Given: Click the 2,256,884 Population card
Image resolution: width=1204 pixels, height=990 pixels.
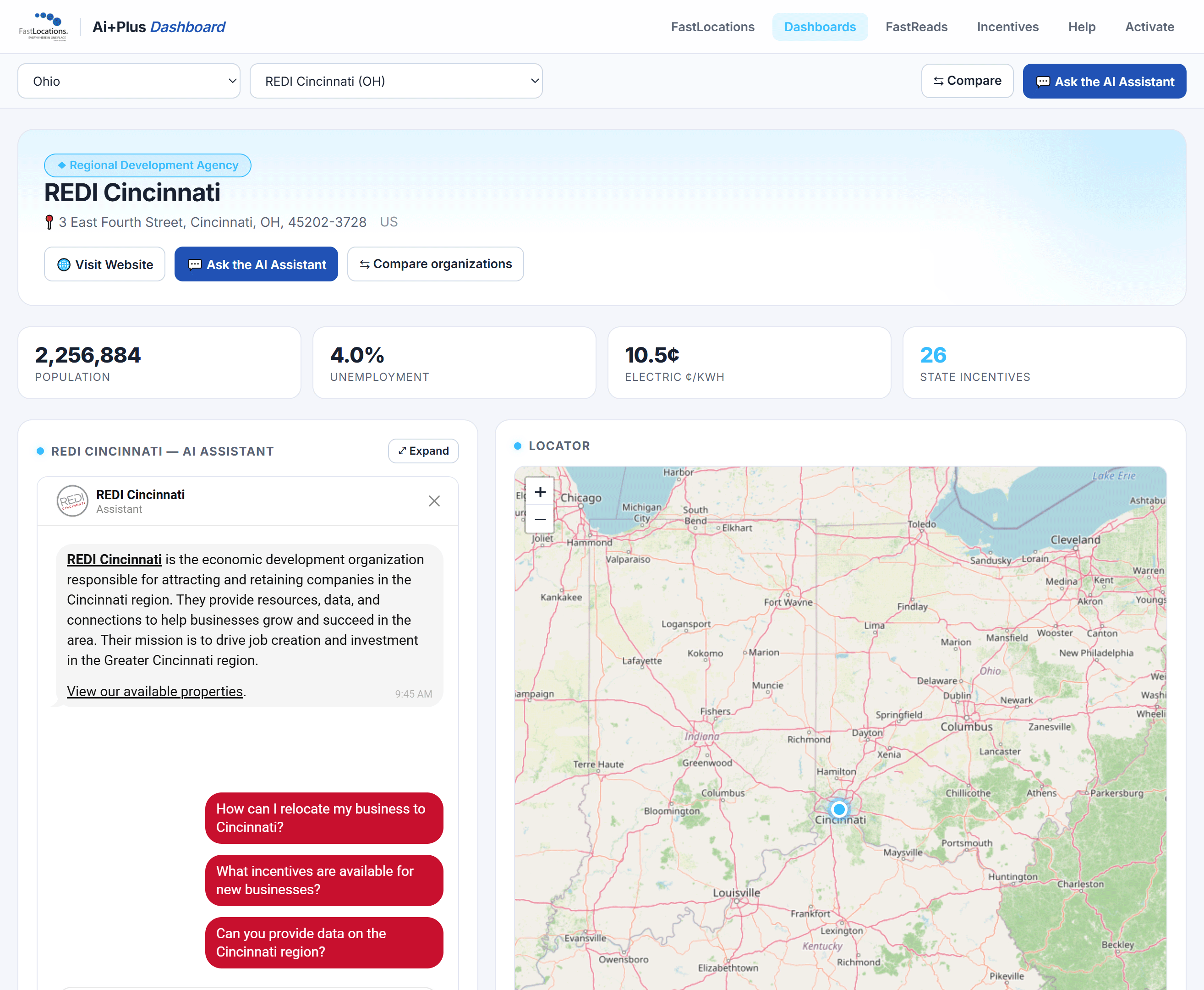Looking at the screenshot, I should [159, 363].
